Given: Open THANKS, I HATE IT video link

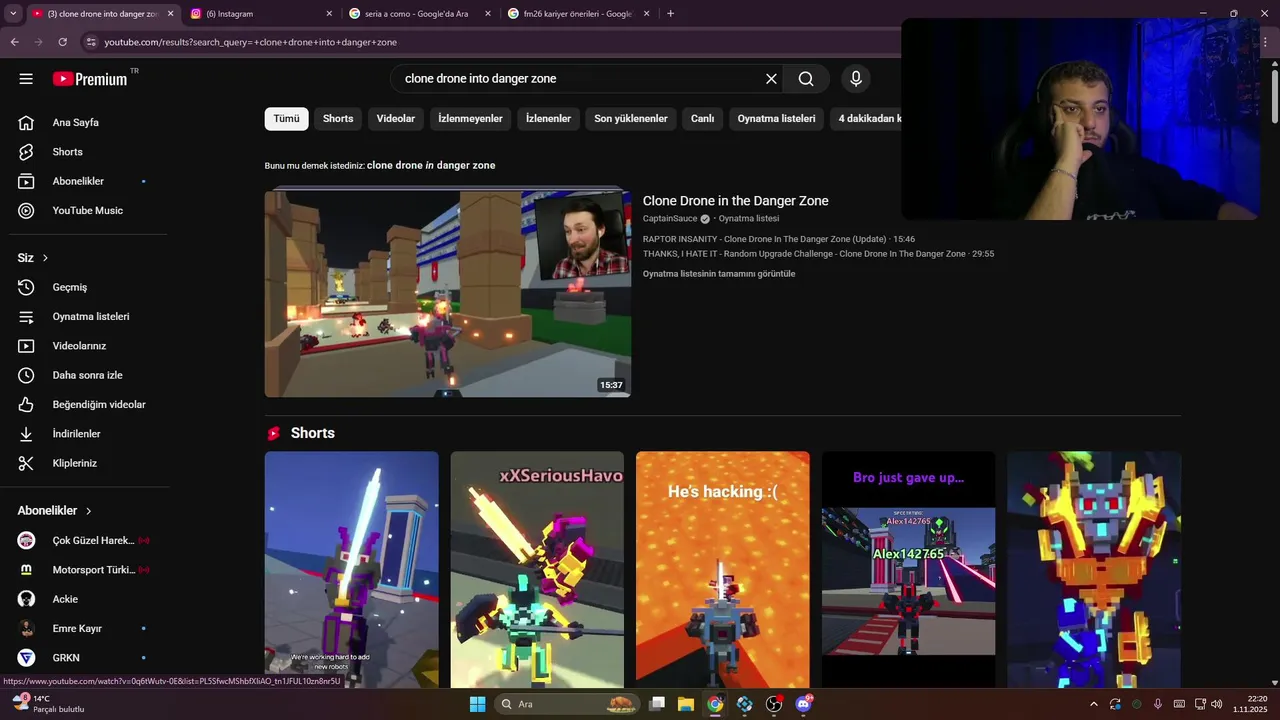Looking at the screenshot, I should click(x=818, y=254).
